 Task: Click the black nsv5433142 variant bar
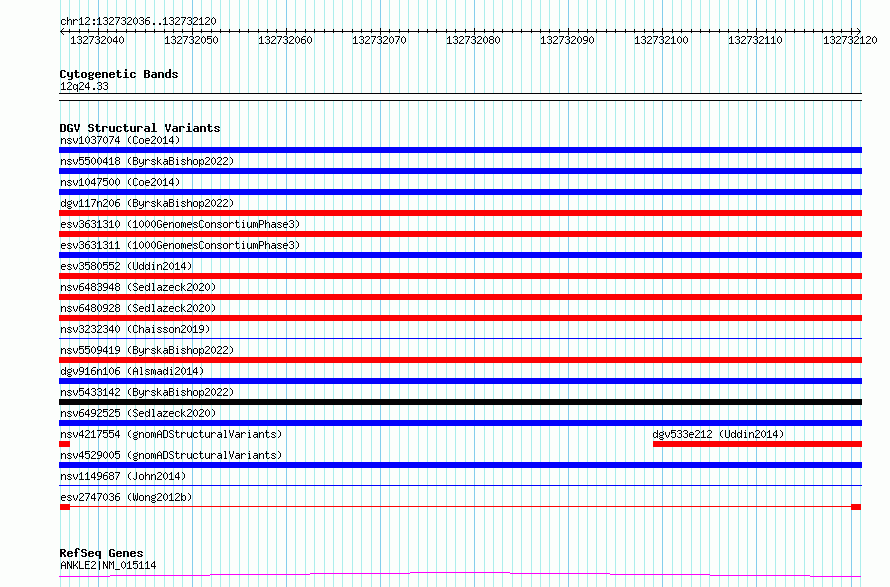point(460,402)
